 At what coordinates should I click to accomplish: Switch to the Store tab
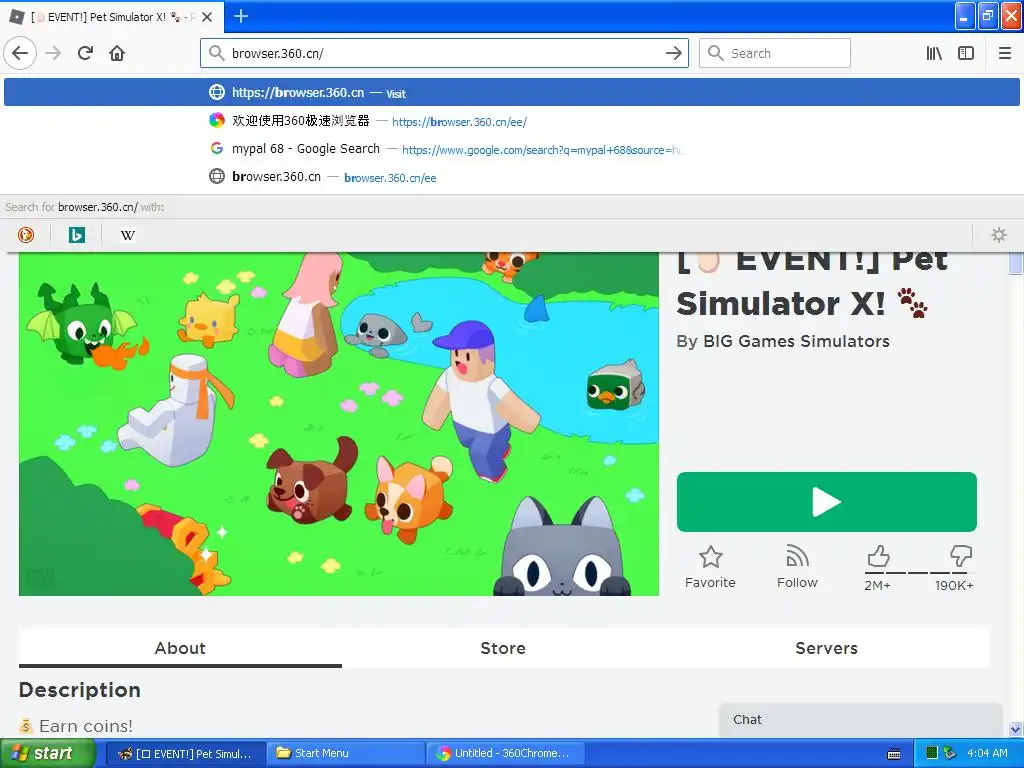pos(503,648)
